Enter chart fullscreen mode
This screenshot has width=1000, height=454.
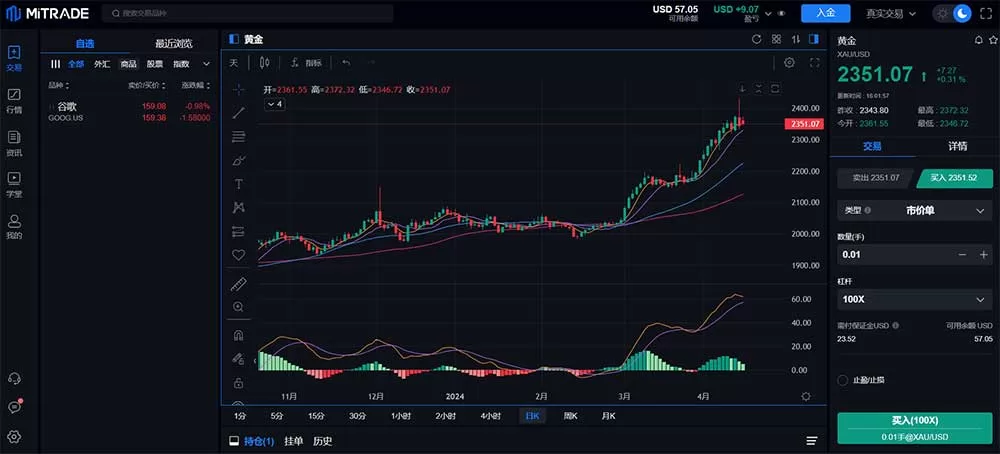814,62
